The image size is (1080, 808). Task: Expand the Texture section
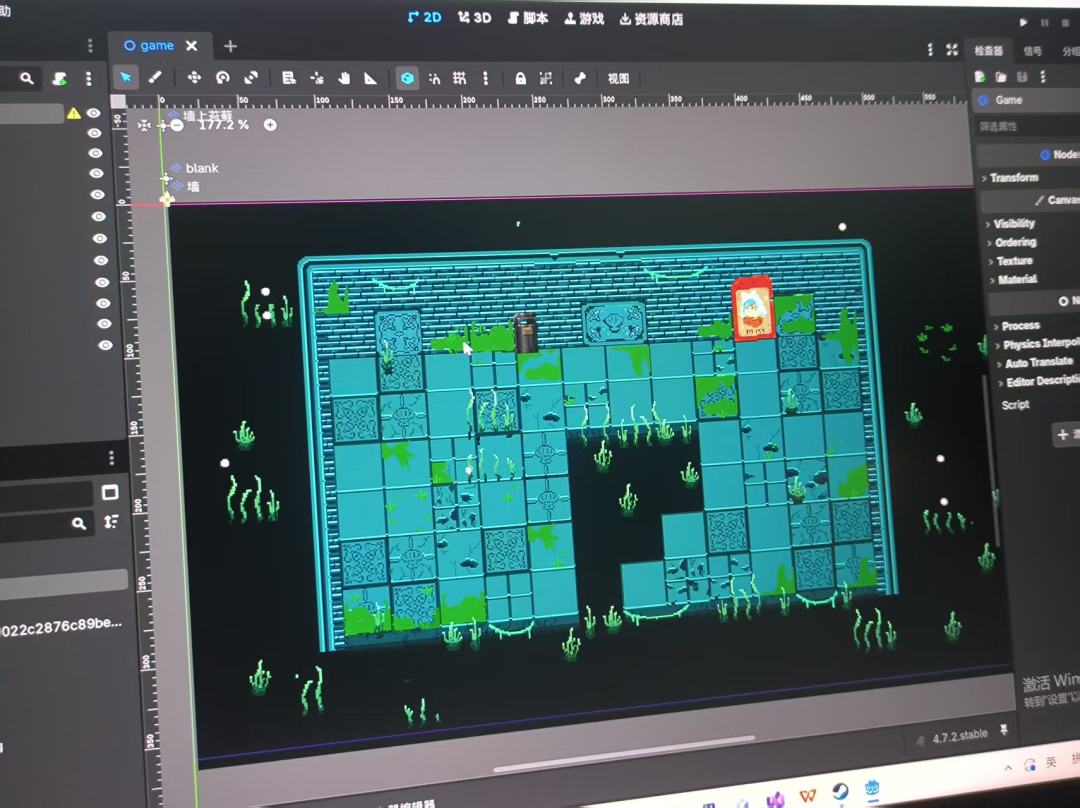1011,261
